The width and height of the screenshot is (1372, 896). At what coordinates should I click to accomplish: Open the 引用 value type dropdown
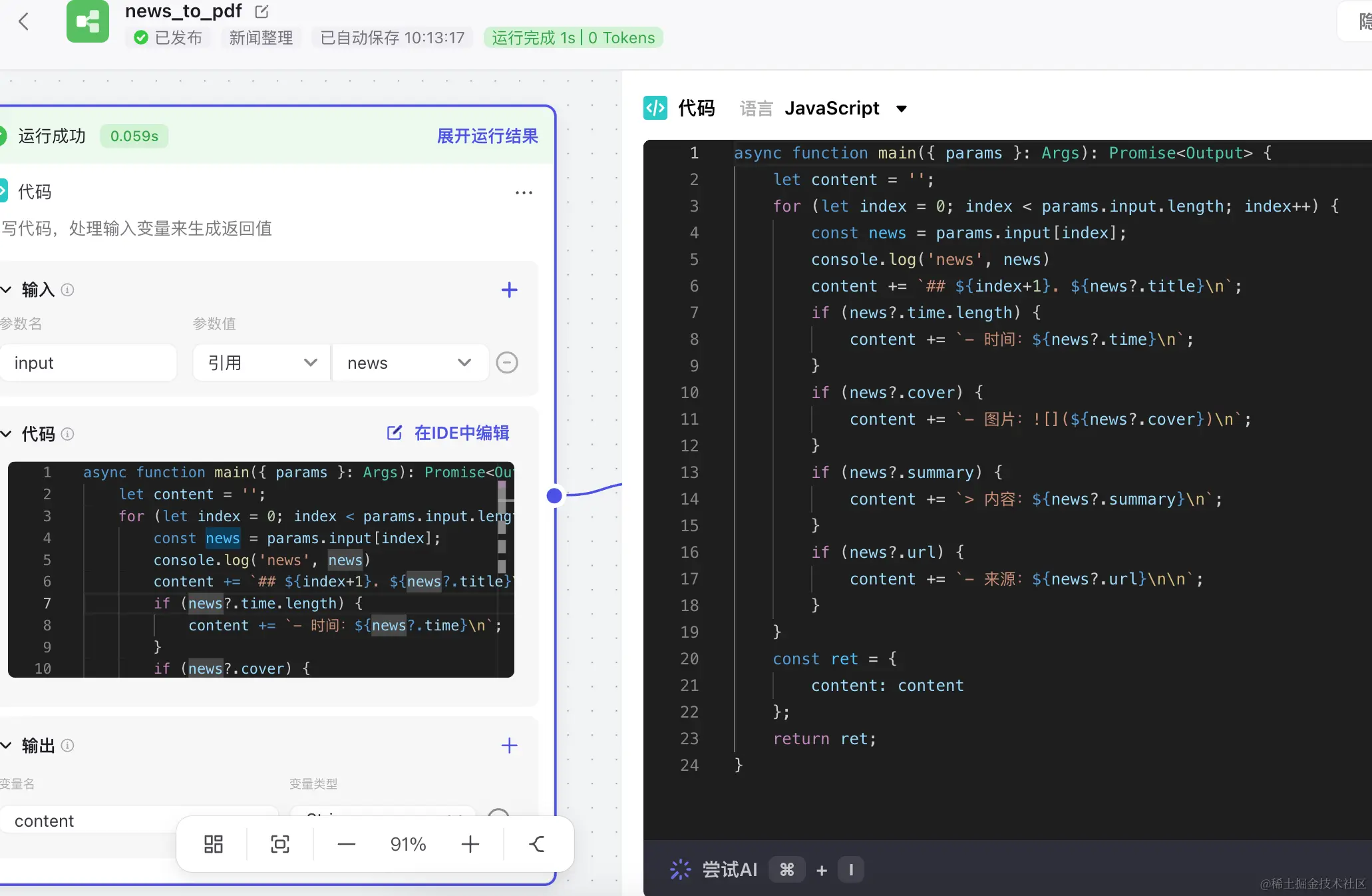pyautogui.click(x=261, y=363)
